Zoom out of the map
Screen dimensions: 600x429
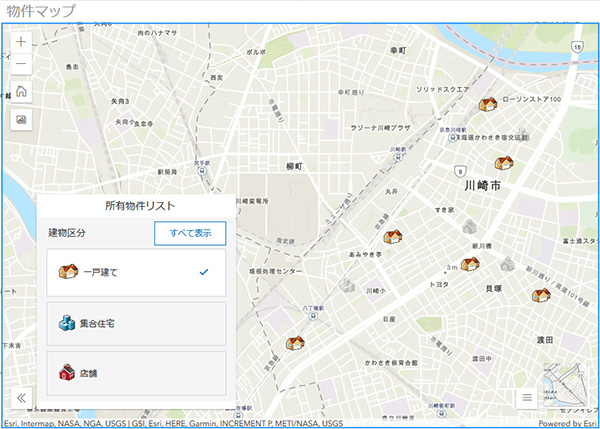tap(21, 67)
